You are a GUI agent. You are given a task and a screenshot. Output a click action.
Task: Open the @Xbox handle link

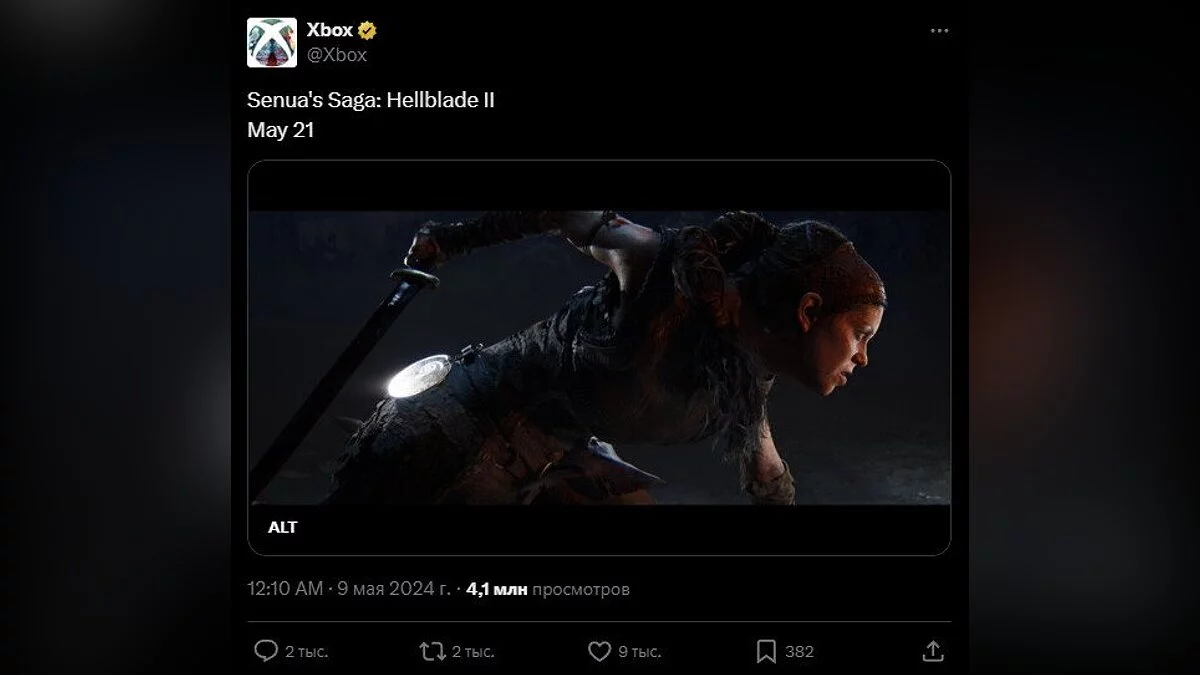tap(337, 55)
